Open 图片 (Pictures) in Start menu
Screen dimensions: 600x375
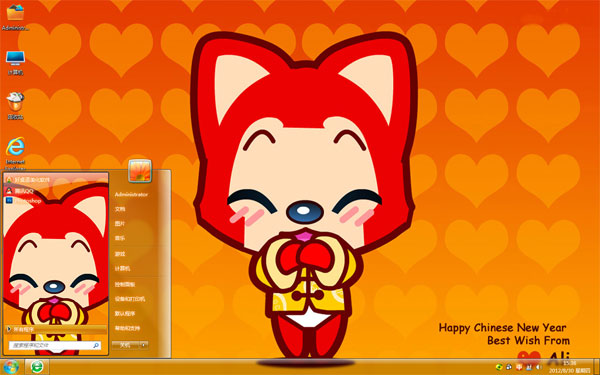(x=120, y=223)
